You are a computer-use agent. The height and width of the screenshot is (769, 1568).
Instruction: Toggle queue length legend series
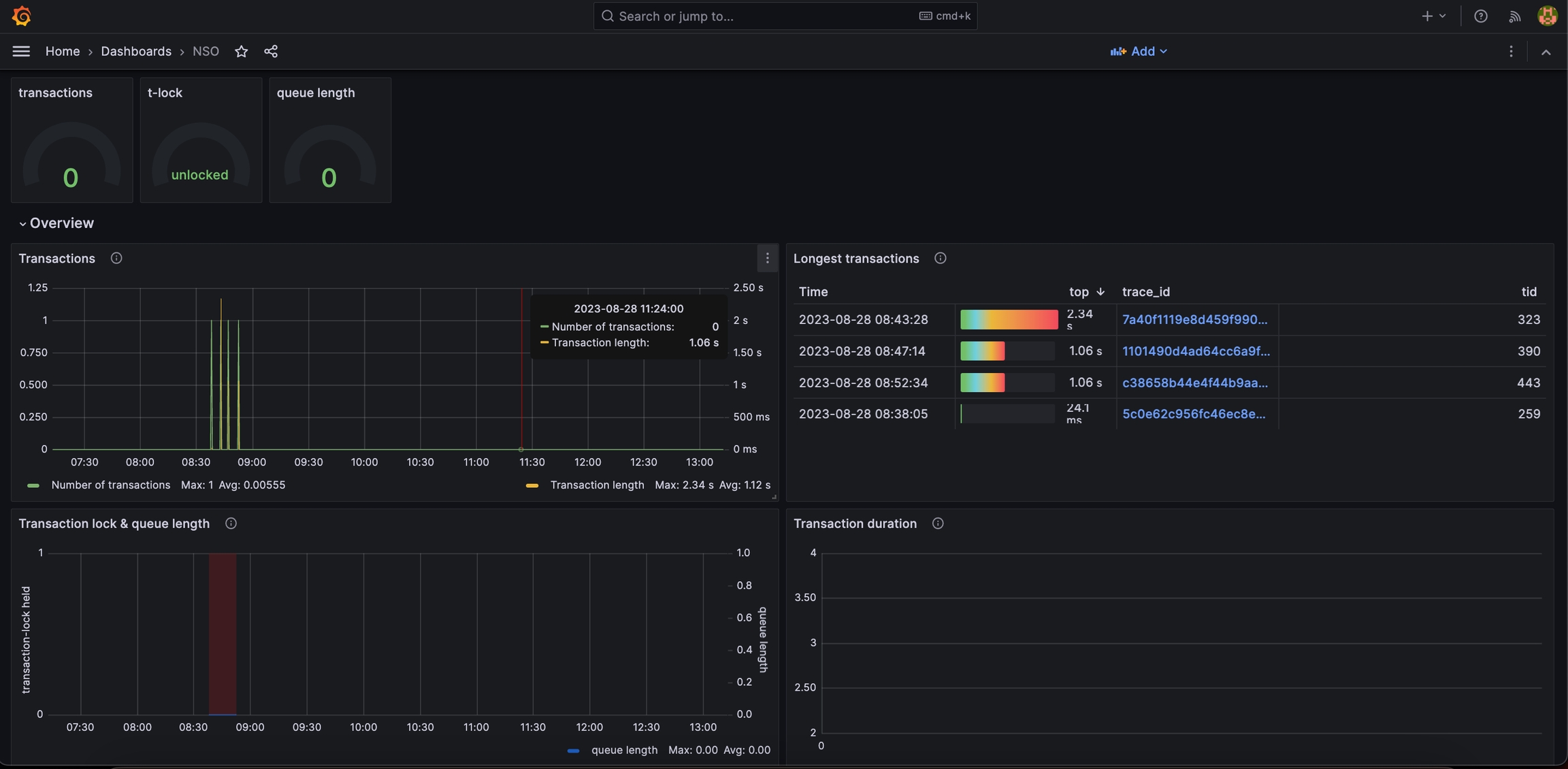[x=623, y=750]
